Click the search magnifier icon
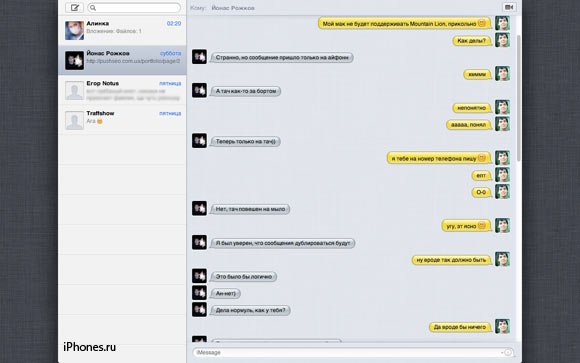The width and height of the screenshot is (580, 363). click(93, 7)
